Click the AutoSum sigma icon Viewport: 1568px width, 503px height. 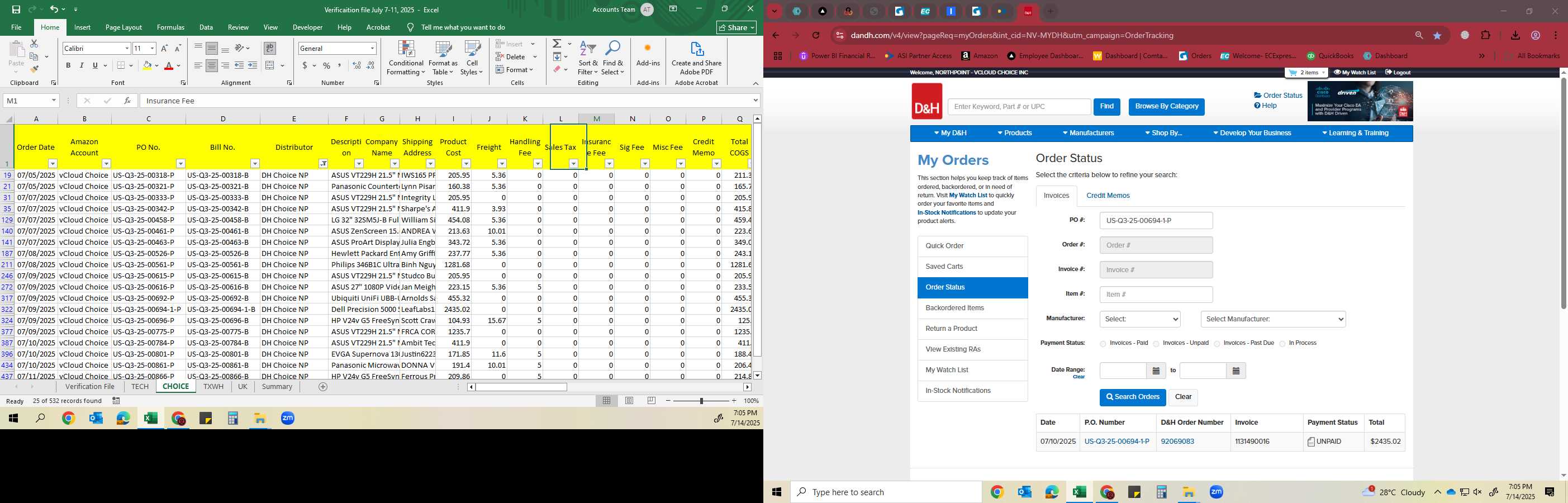[557, 44]
